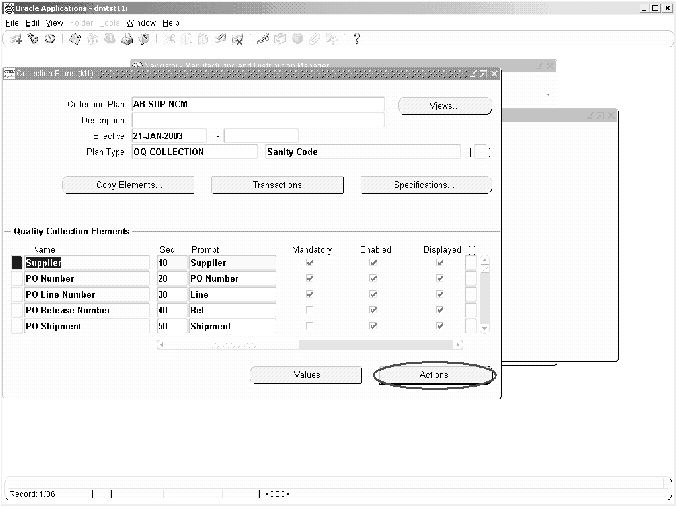
Task: Select the PO Shipment name cell
Action: coord(87,326)
